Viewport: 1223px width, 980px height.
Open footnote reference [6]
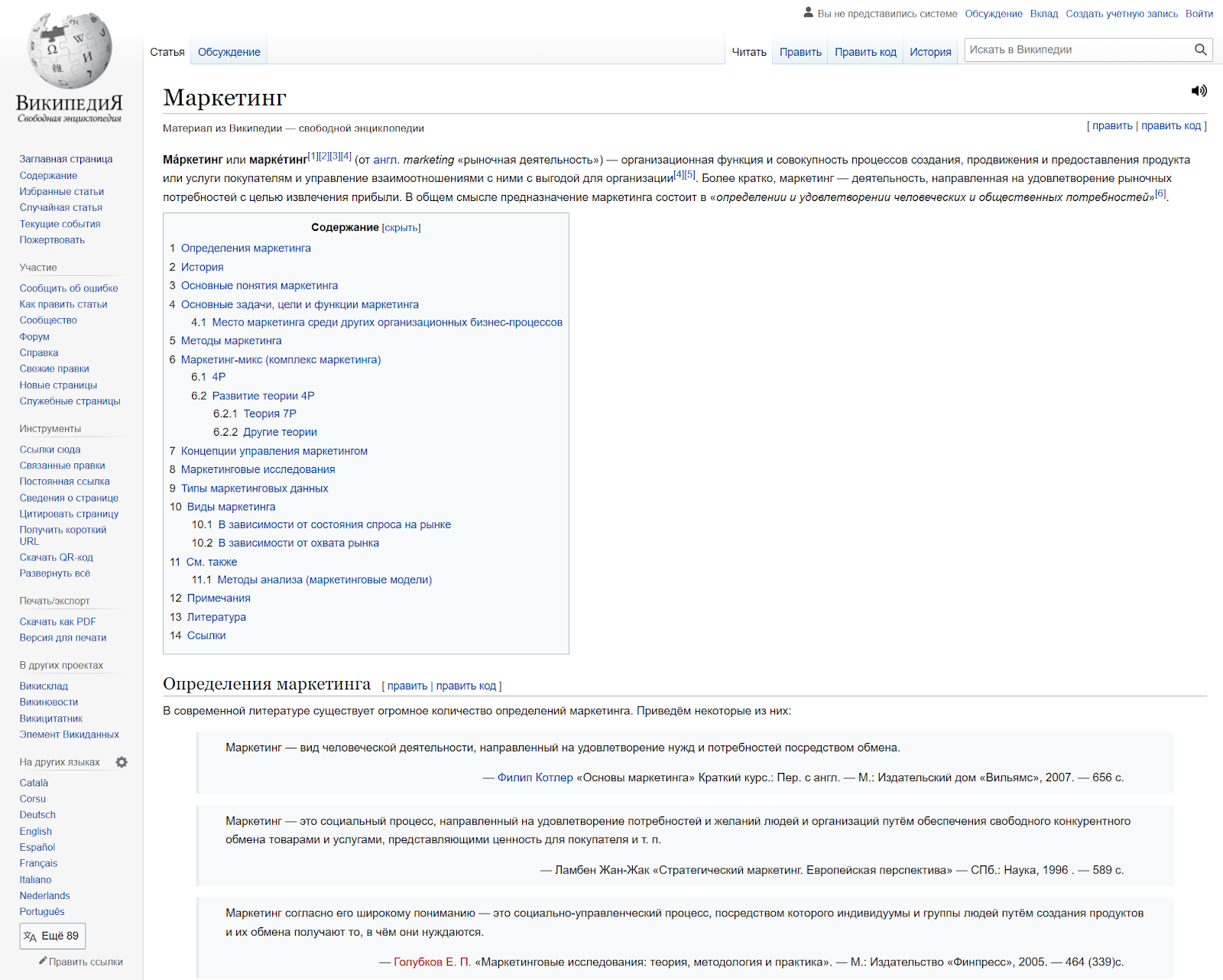click(1160, 193)
